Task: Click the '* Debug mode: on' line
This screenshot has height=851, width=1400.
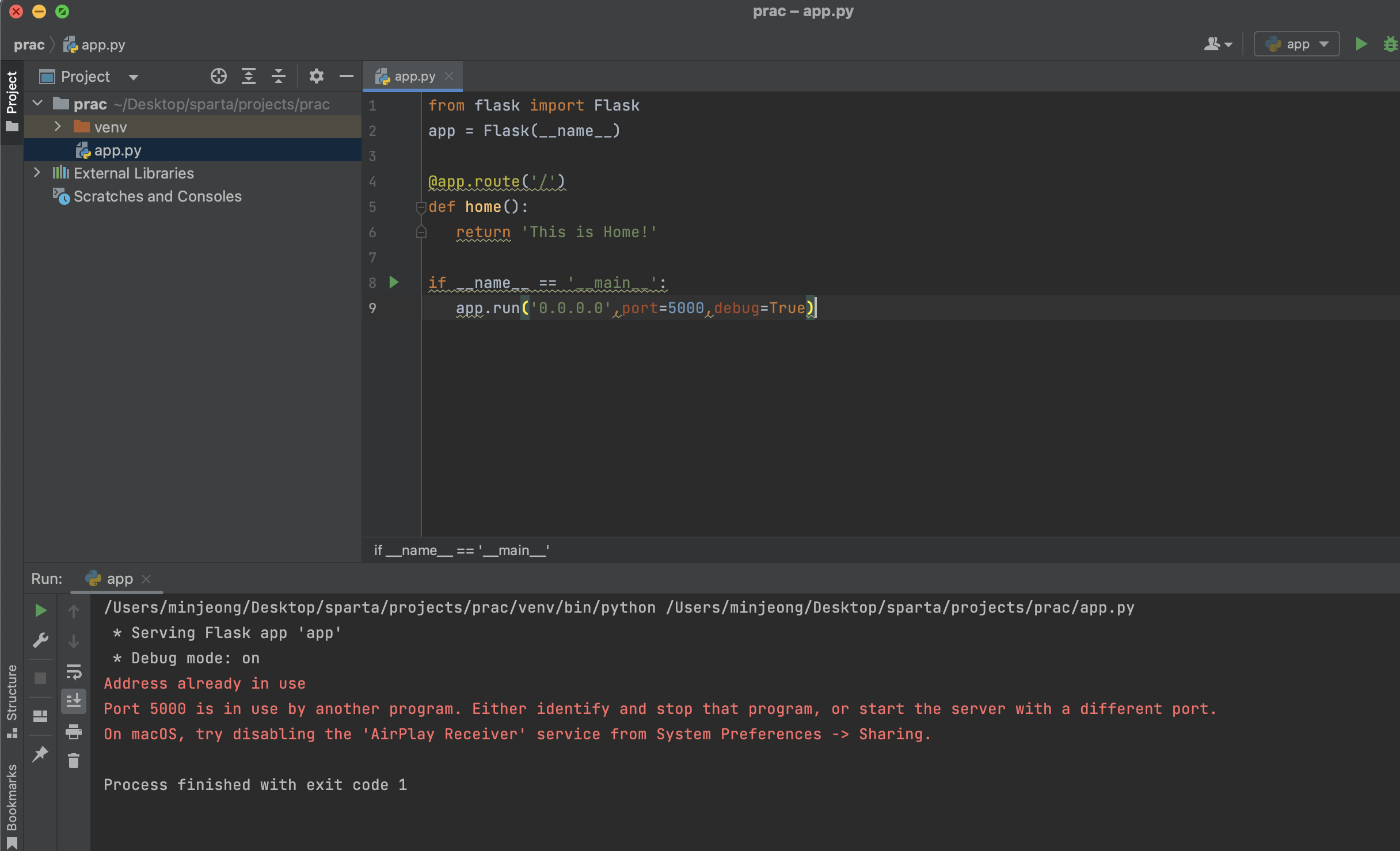Action: coord(186,658)
